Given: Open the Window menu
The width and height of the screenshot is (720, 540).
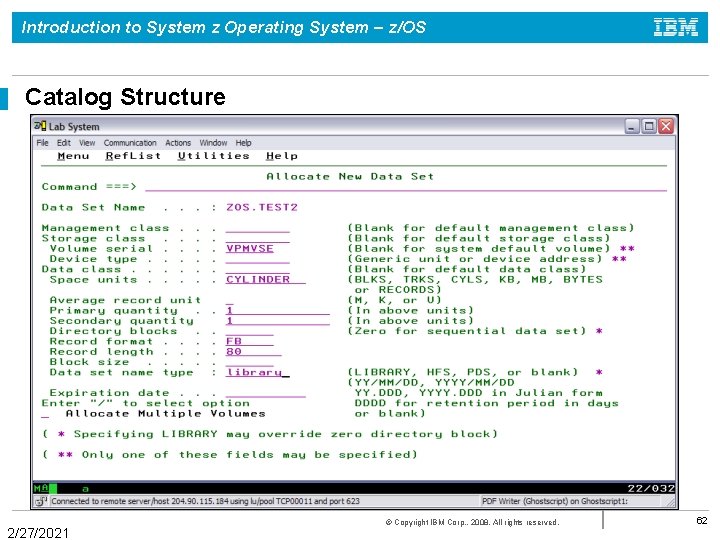Looking at the screenshot, I should click(x=213, y=143).
